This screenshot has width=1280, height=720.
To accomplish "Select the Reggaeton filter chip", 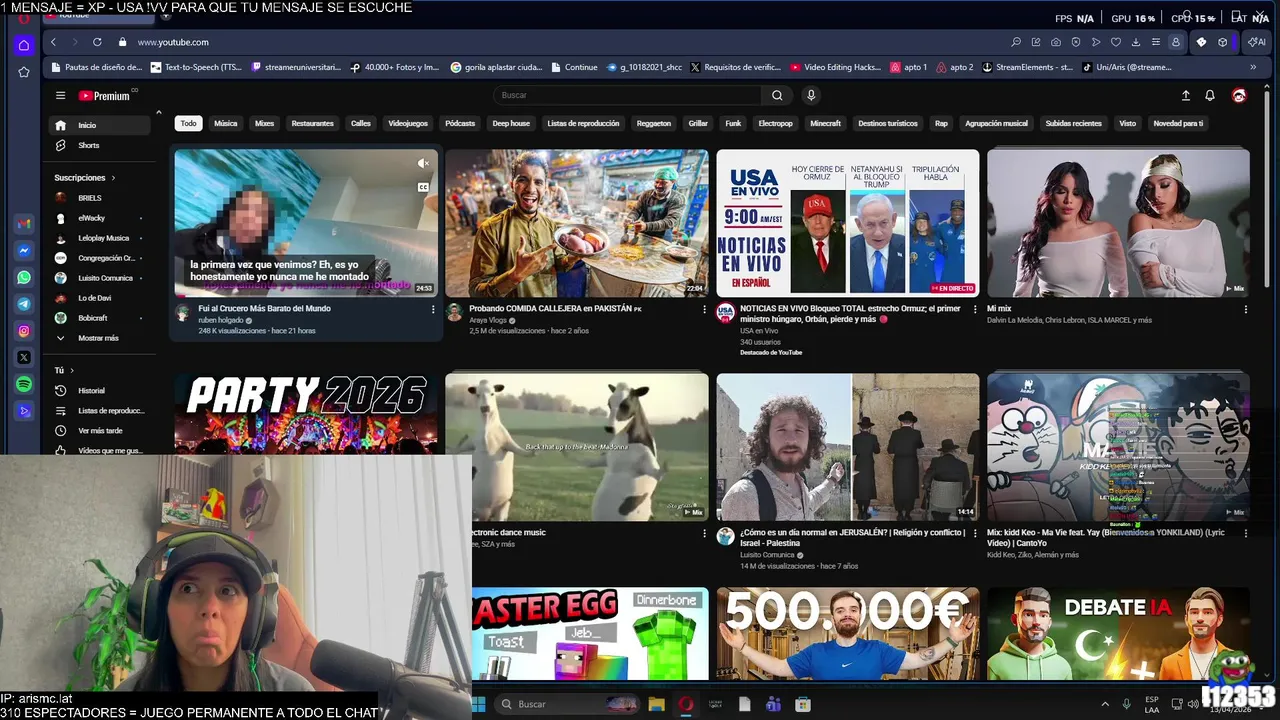I will pyautogui.click(x=654, y=123).
